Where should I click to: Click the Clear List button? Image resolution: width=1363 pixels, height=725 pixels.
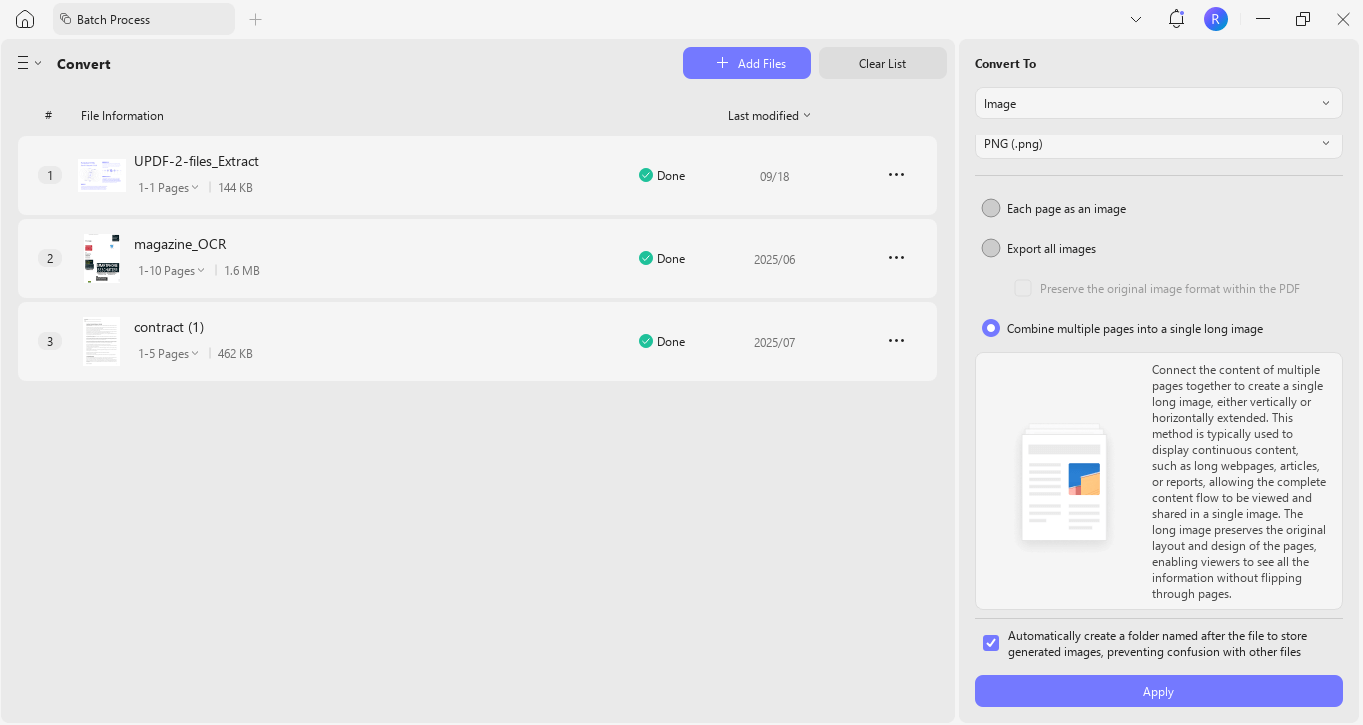[882, 63]
